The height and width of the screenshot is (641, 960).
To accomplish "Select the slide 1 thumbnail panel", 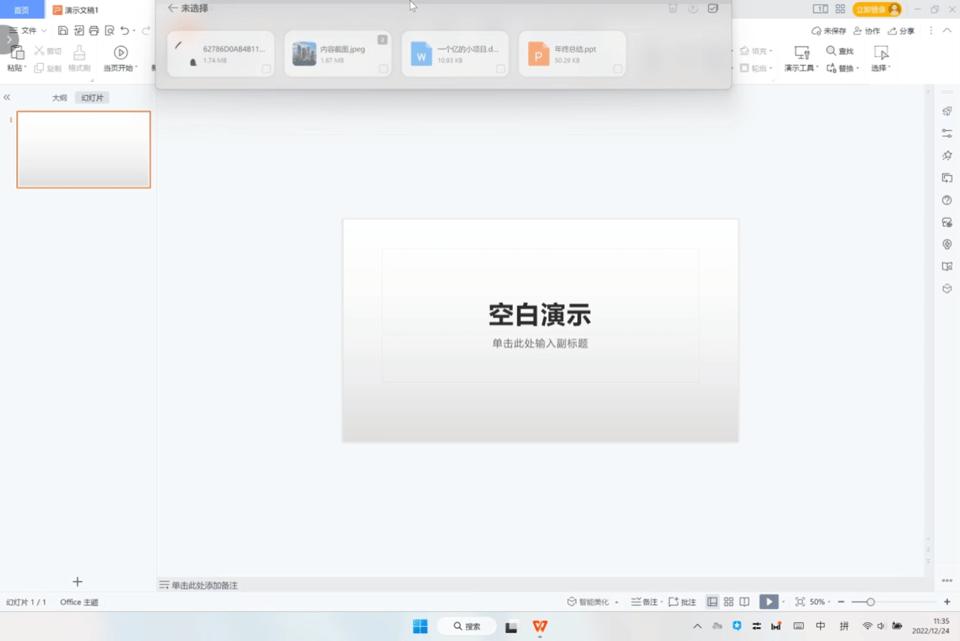I will 83,149.
